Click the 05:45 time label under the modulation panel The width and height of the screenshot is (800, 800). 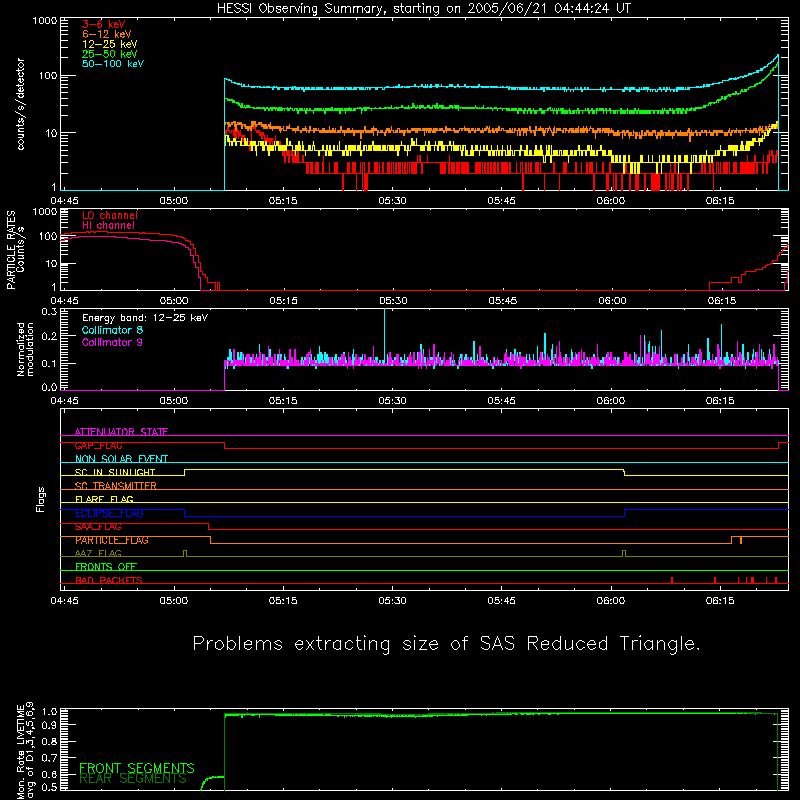pyautogui.click(x=502, y=401)
